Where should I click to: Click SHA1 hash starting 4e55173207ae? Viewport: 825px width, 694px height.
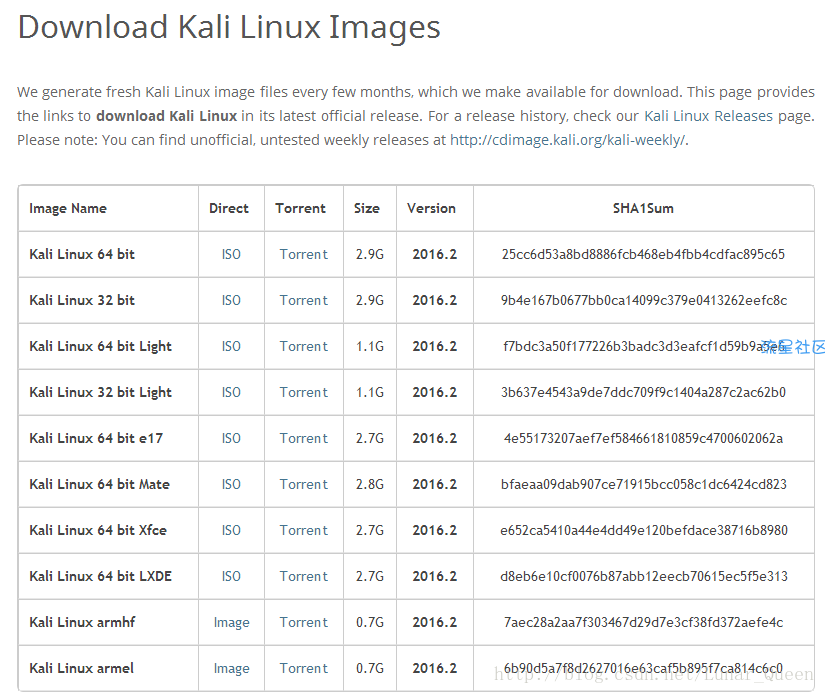pyautogui.click(x=643, y=438)
